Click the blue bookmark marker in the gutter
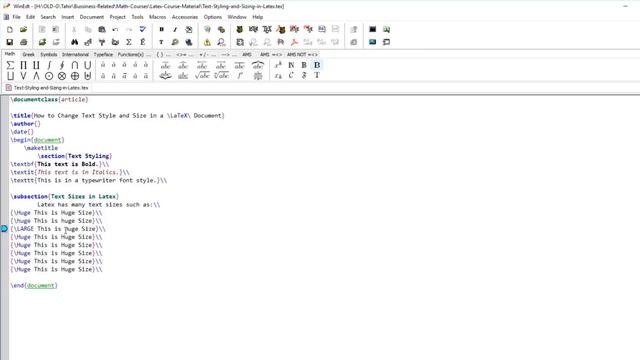The height and width of the screenshot is (360, 640). 4,229
